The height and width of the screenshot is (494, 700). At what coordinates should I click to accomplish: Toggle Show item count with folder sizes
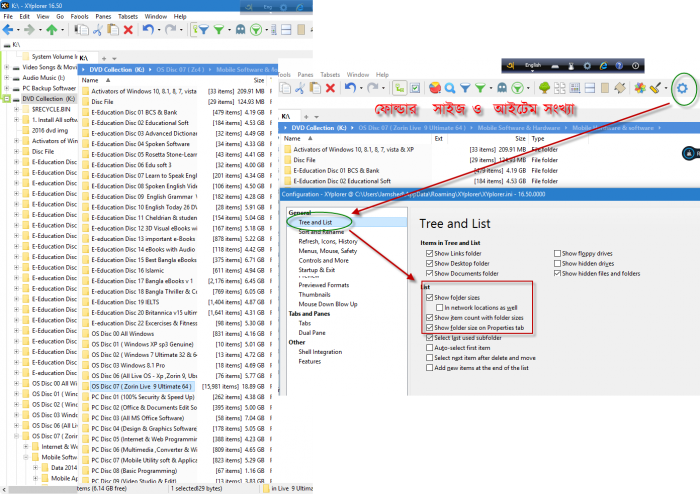(x=429, y=317)
